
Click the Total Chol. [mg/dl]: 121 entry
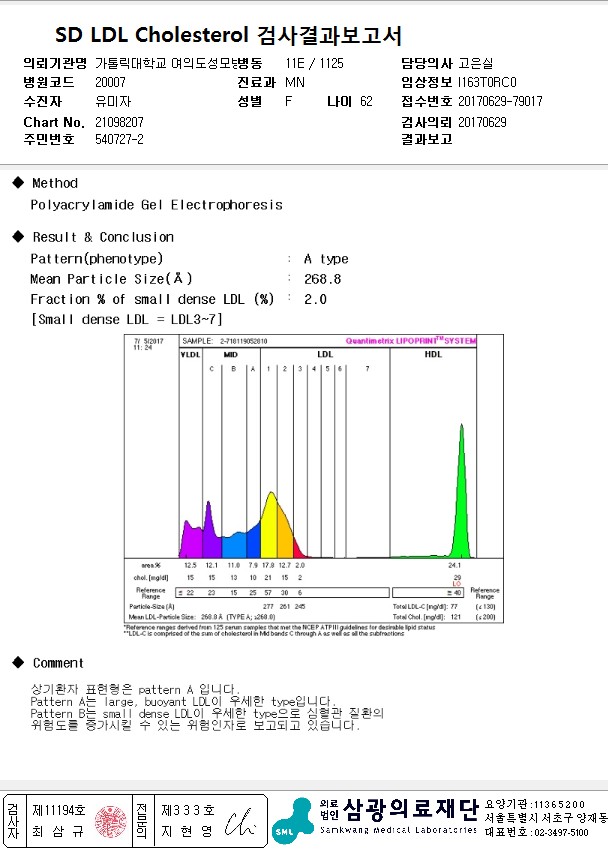[426, 617]
